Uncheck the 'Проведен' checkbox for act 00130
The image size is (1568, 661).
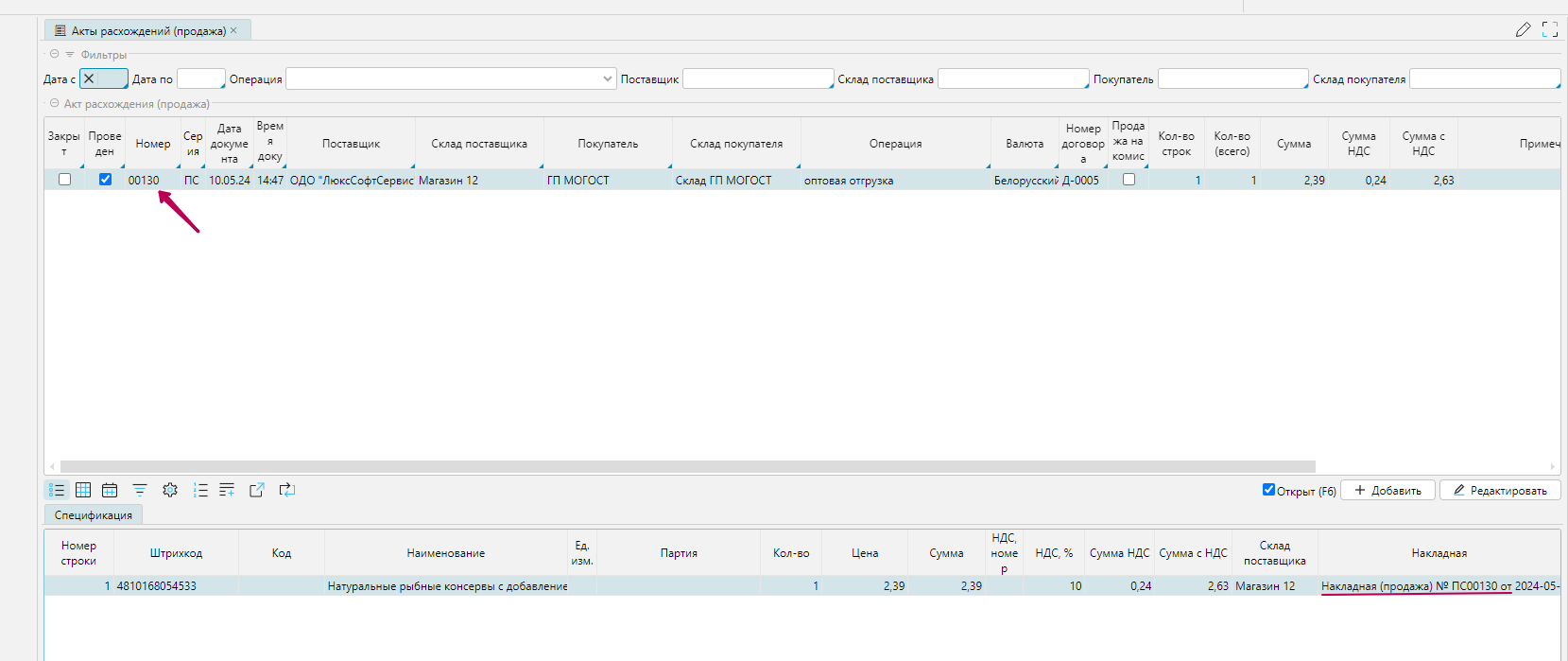105,180
